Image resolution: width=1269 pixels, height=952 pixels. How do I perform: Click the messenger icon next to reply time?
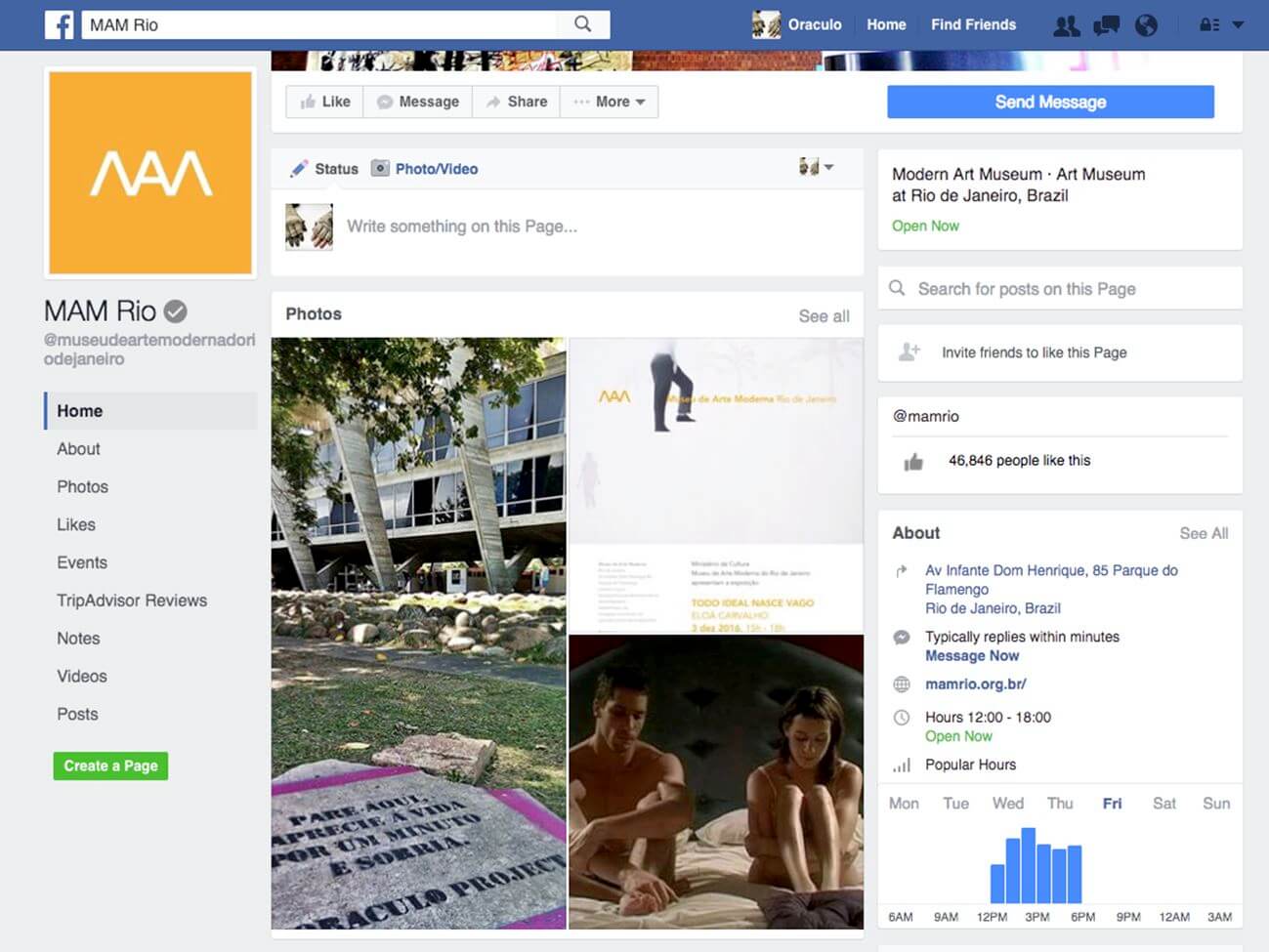902,638
